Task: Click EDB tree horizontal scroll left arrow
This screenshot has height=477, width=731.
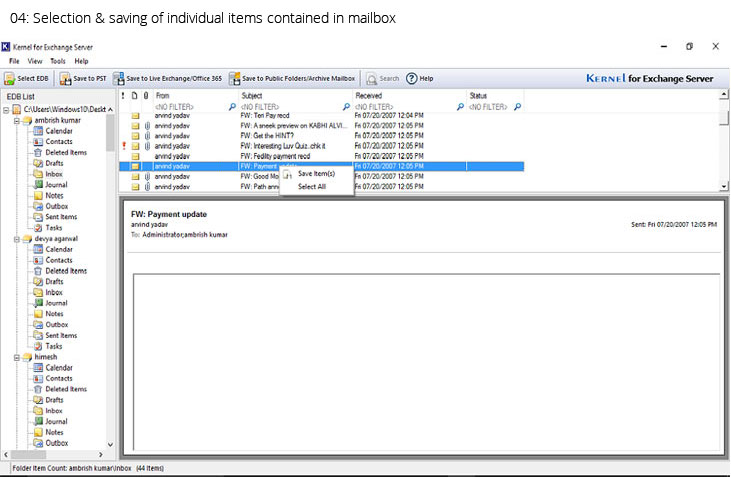Action: click(6, 454)
